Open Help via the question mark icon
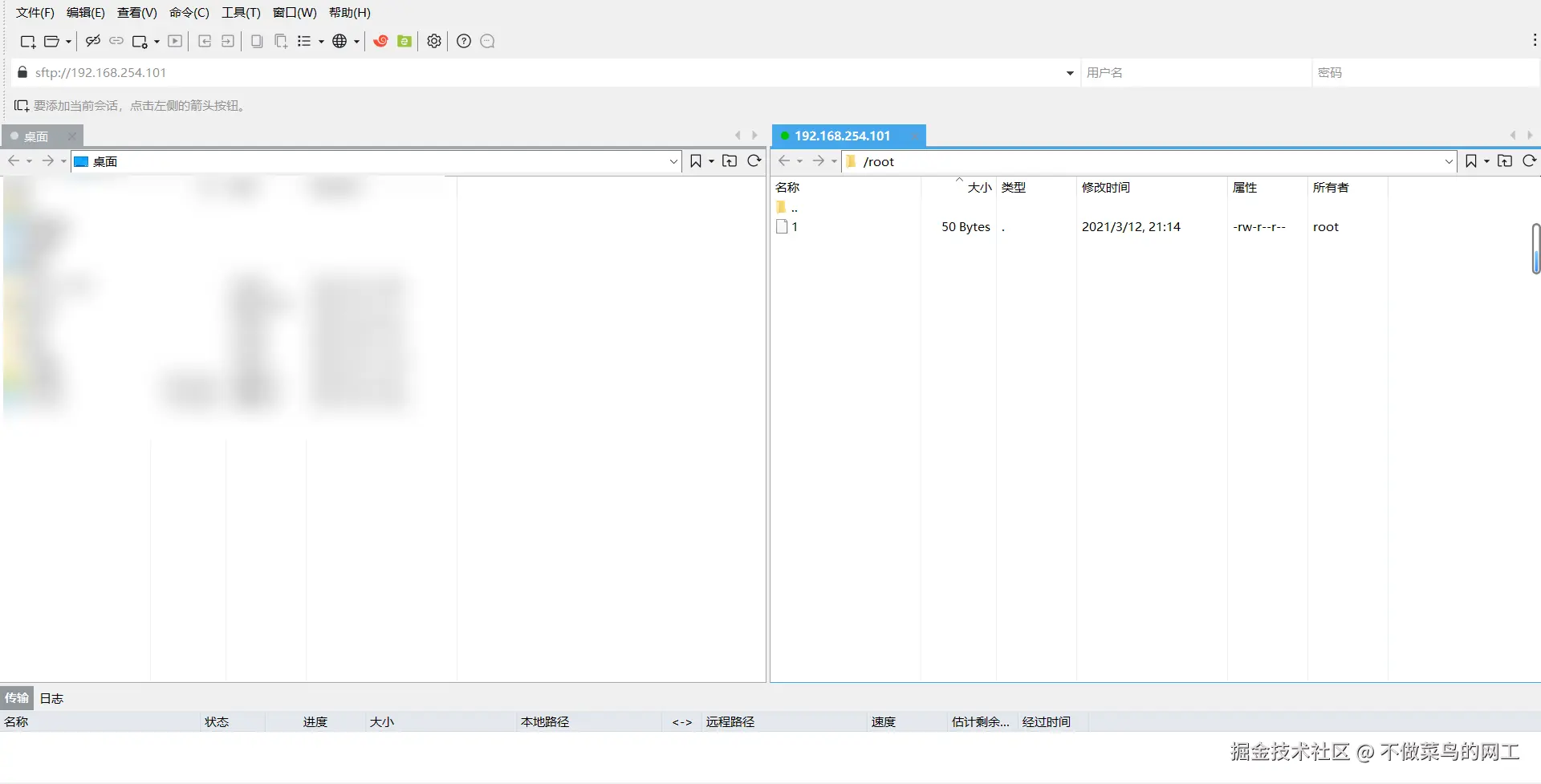Screen dimensions: 1541x784 (x=464, y=41)
